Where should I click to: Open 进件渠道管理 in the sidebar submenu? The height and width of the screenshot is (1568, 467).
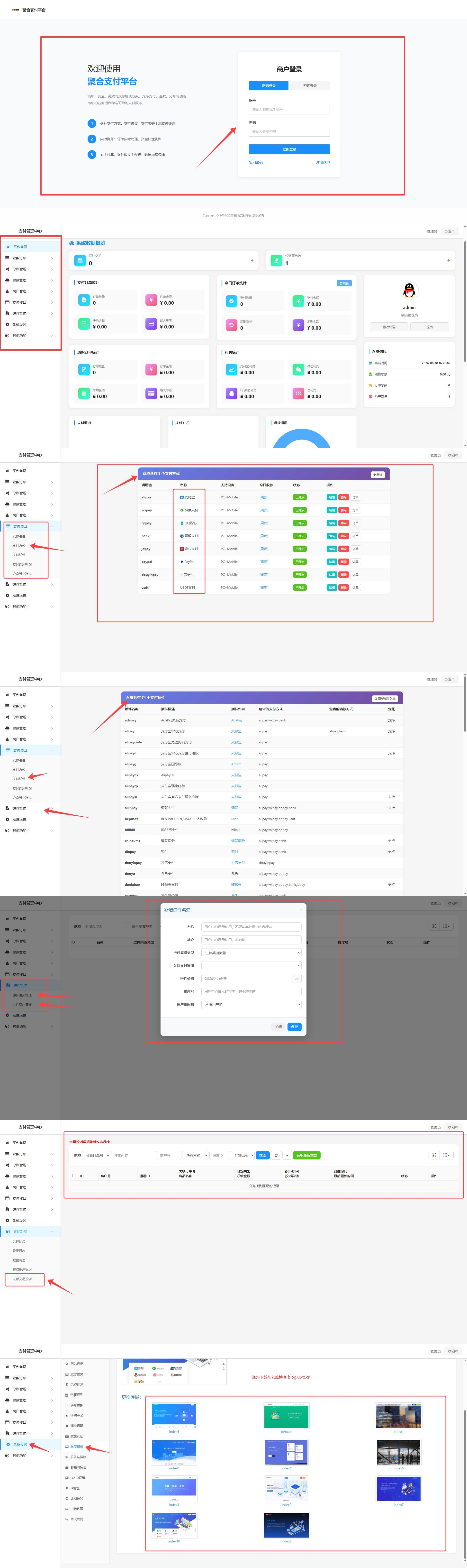click(22, 995)
